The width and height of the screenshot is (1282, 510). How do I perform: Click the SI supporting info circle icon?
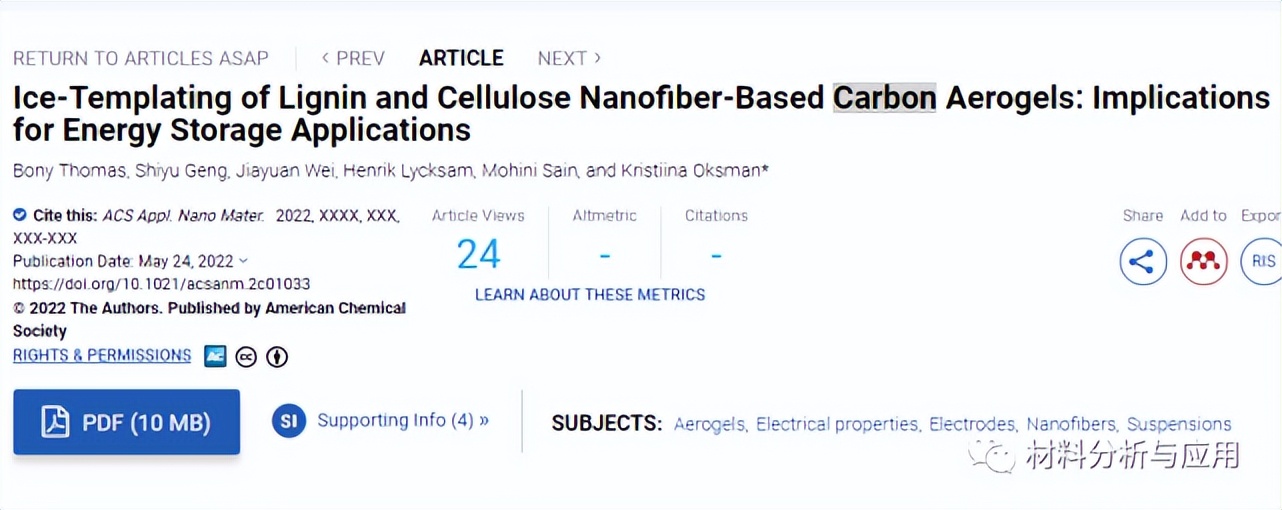[289, 421]
